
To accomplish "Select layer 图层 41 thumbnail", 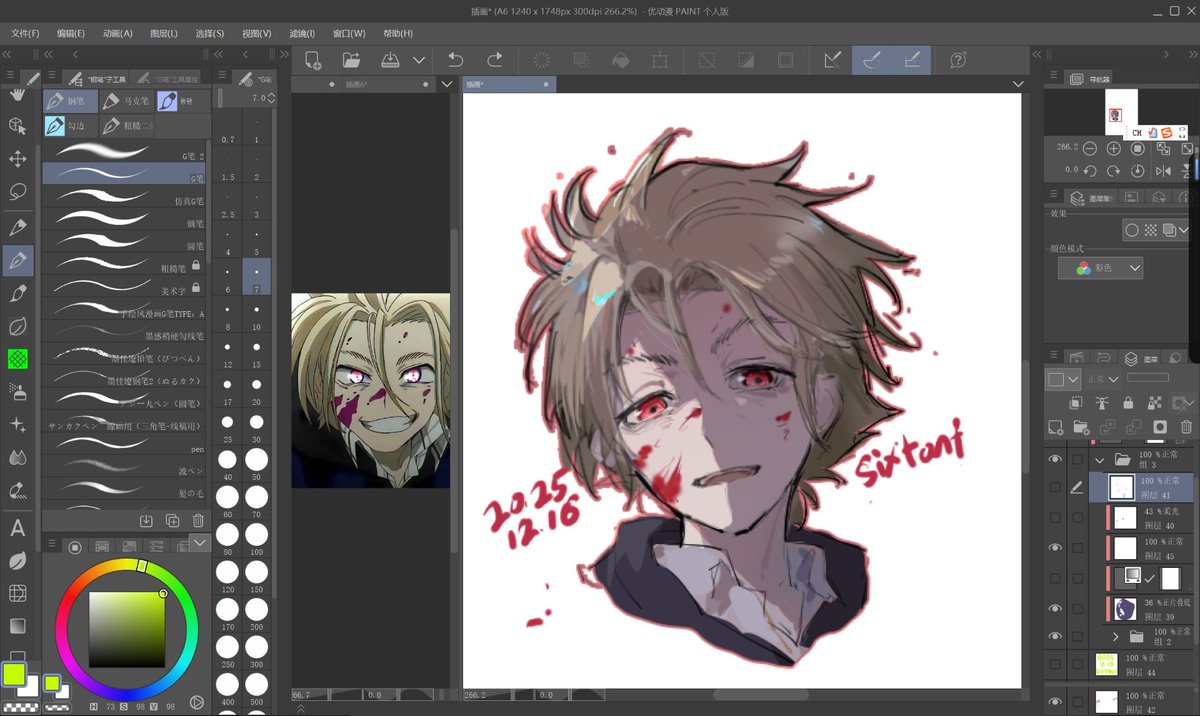I will tap(1121, 488).
